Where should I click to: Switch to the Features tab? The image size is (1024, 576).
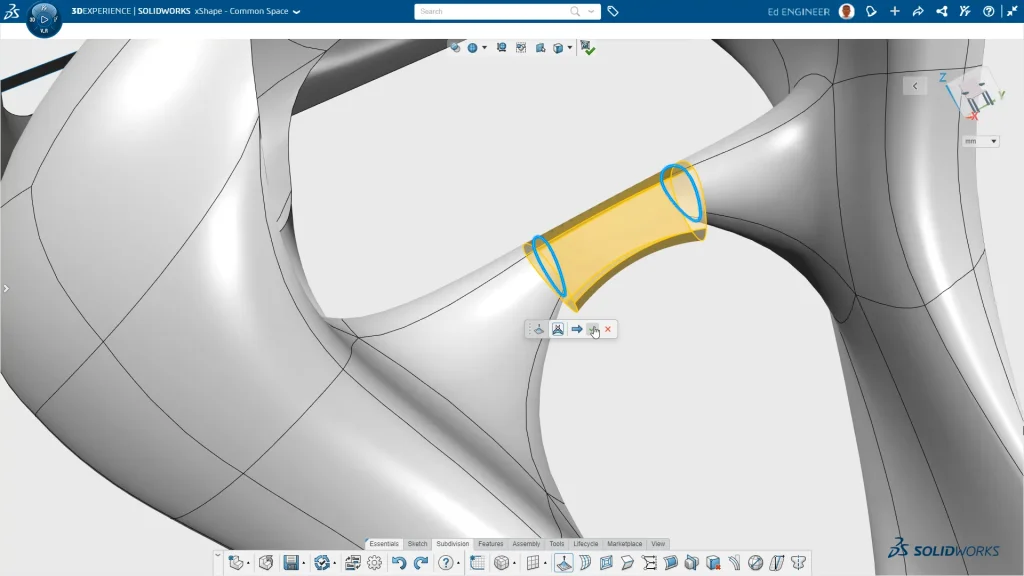(x=490, y=544)
